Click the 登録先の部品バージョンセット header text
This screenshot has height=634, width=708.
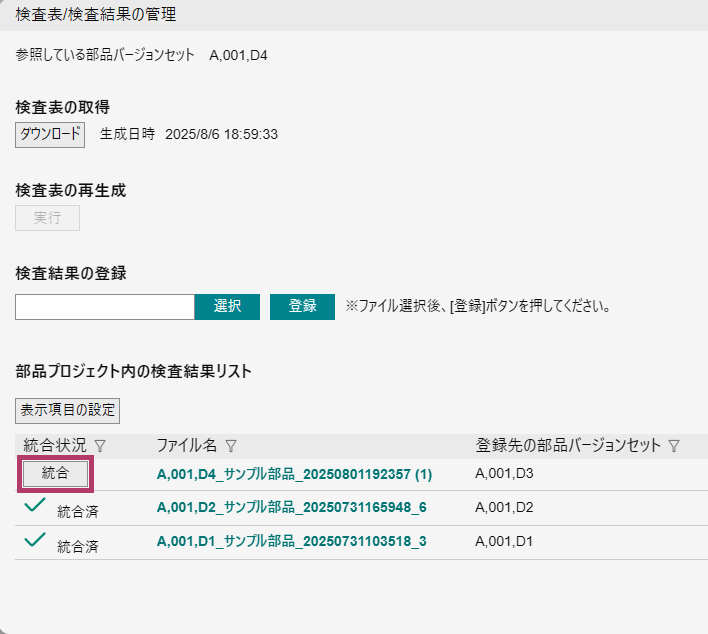pyautogui.click(x=568, y=446)
